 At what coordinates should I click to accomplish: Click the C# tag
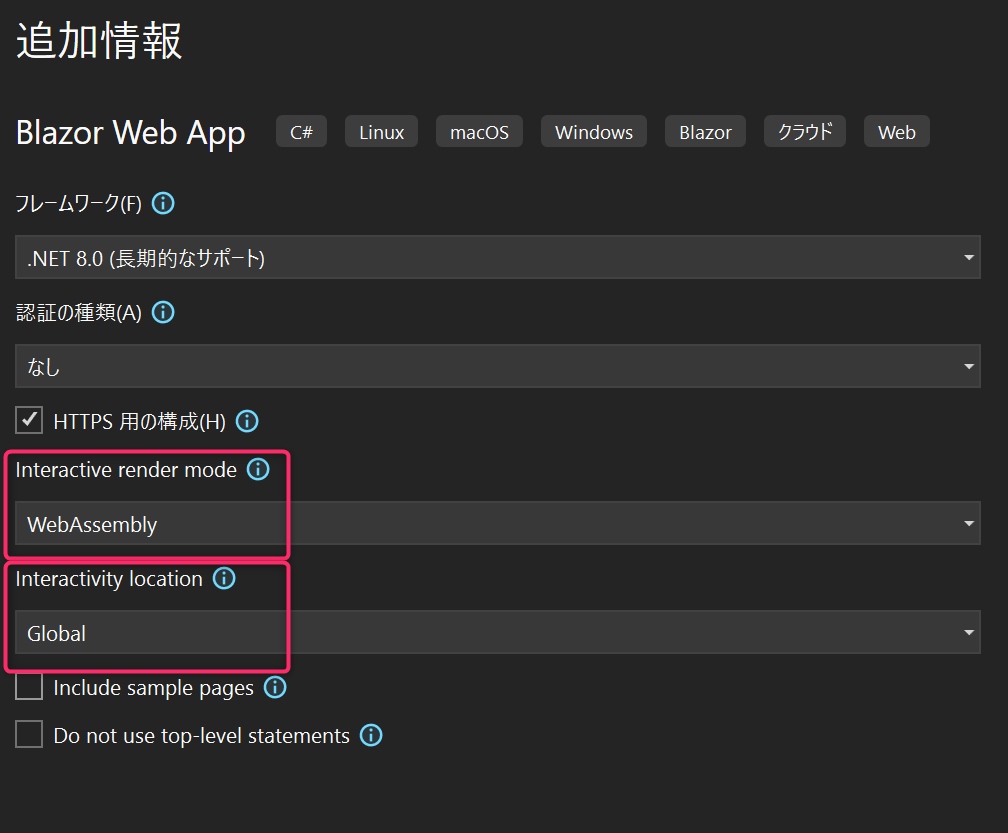point(302,132)
